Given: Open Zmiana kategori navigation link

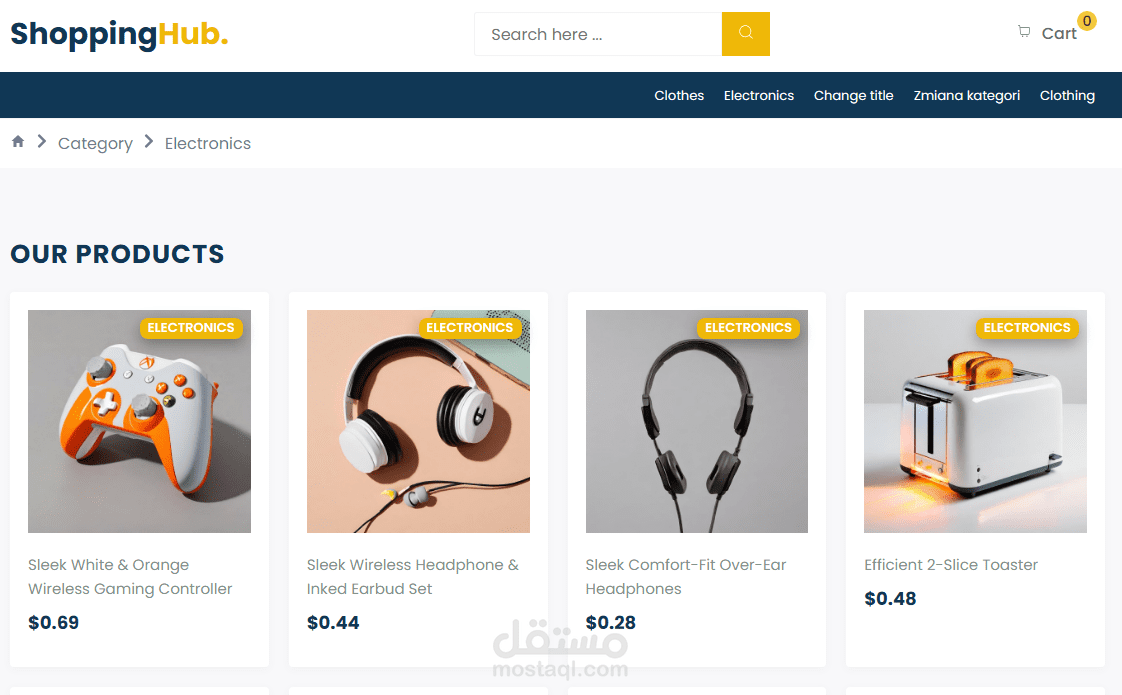Looking at the screenshot, I should (967, 95).
